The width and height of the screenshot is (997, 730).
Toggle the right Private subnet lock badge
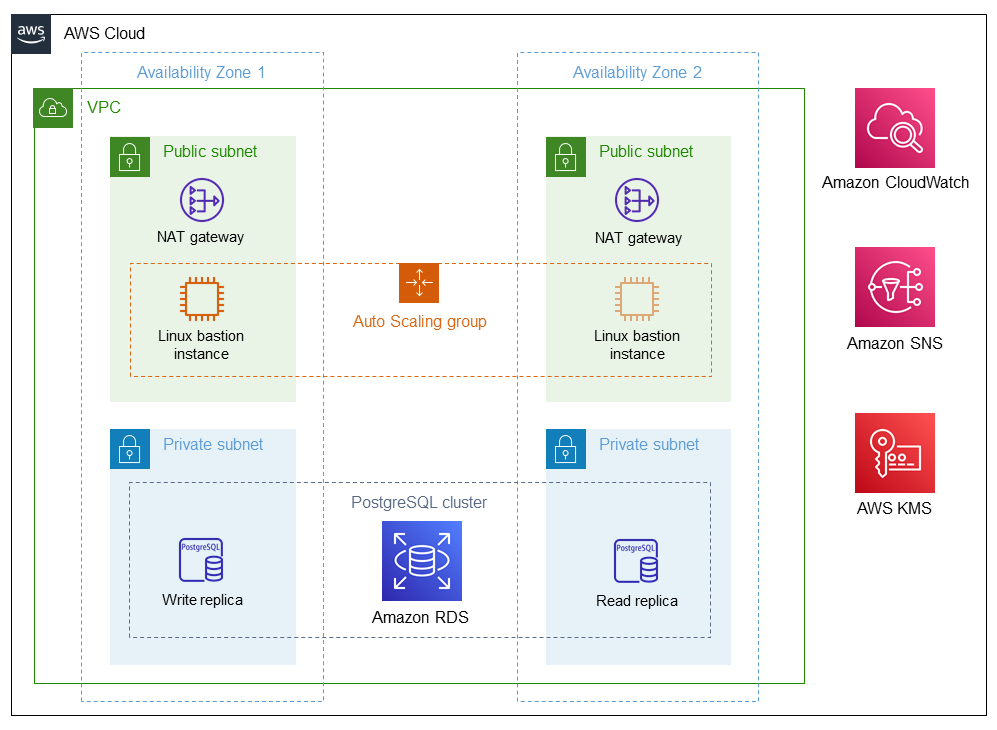pyautogui.click(x=566, y=449)
